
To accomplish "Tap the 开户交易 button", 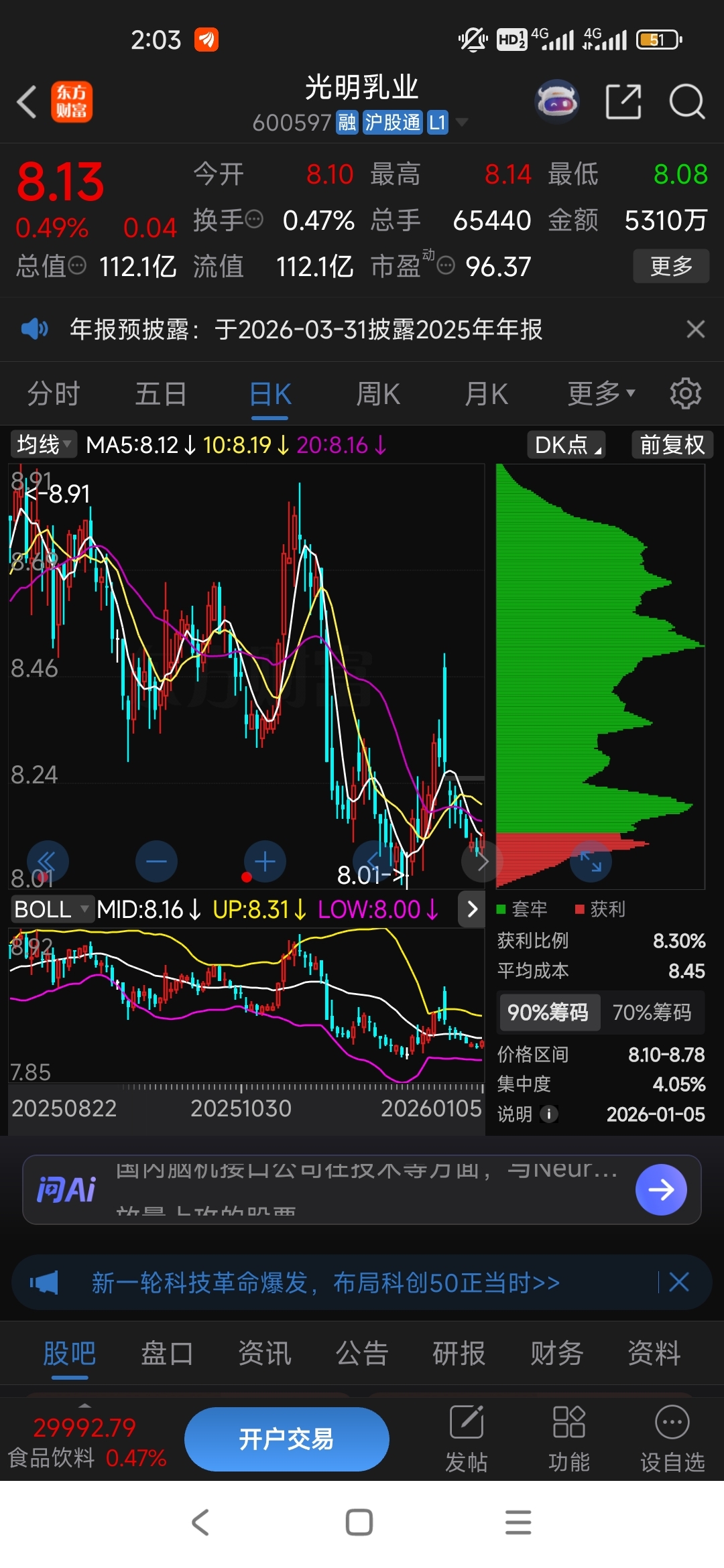I will 287,1439.
